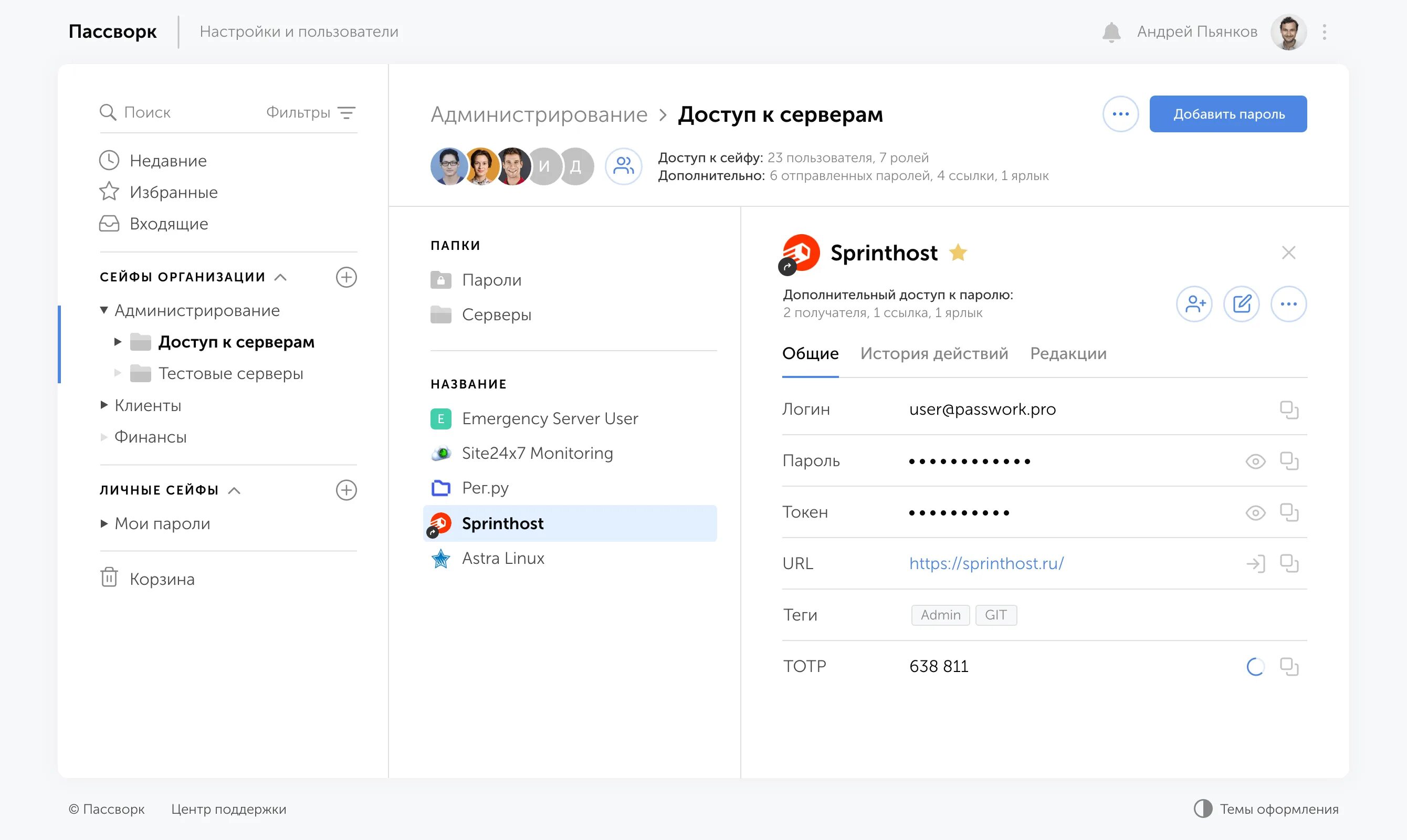Select Site24x7 Monitoring entry
1407x840 pixels.
click(x=522, y=454)
